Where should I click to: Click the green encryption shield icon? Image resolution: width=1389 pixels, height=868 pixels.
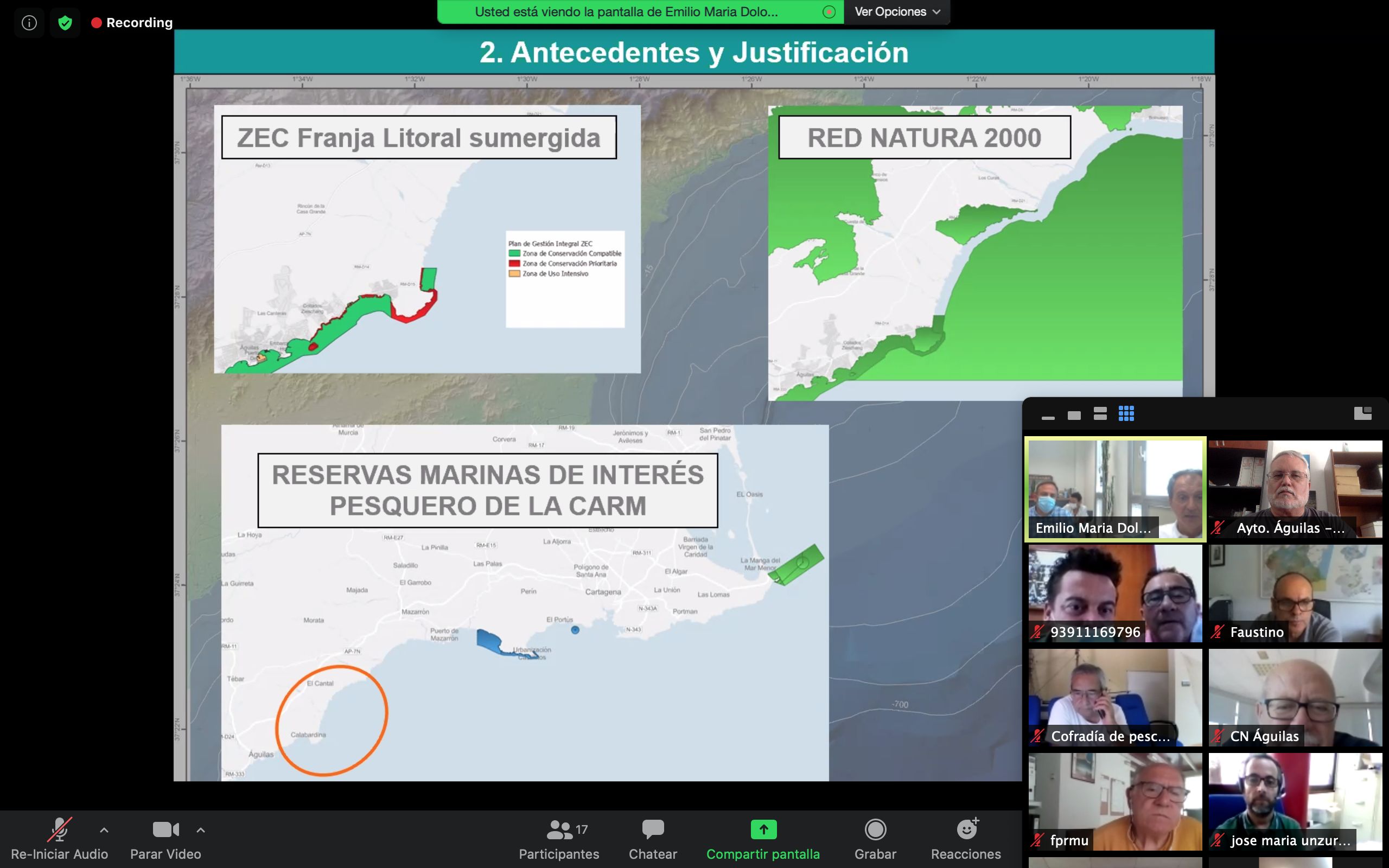[x=66, y=22]
